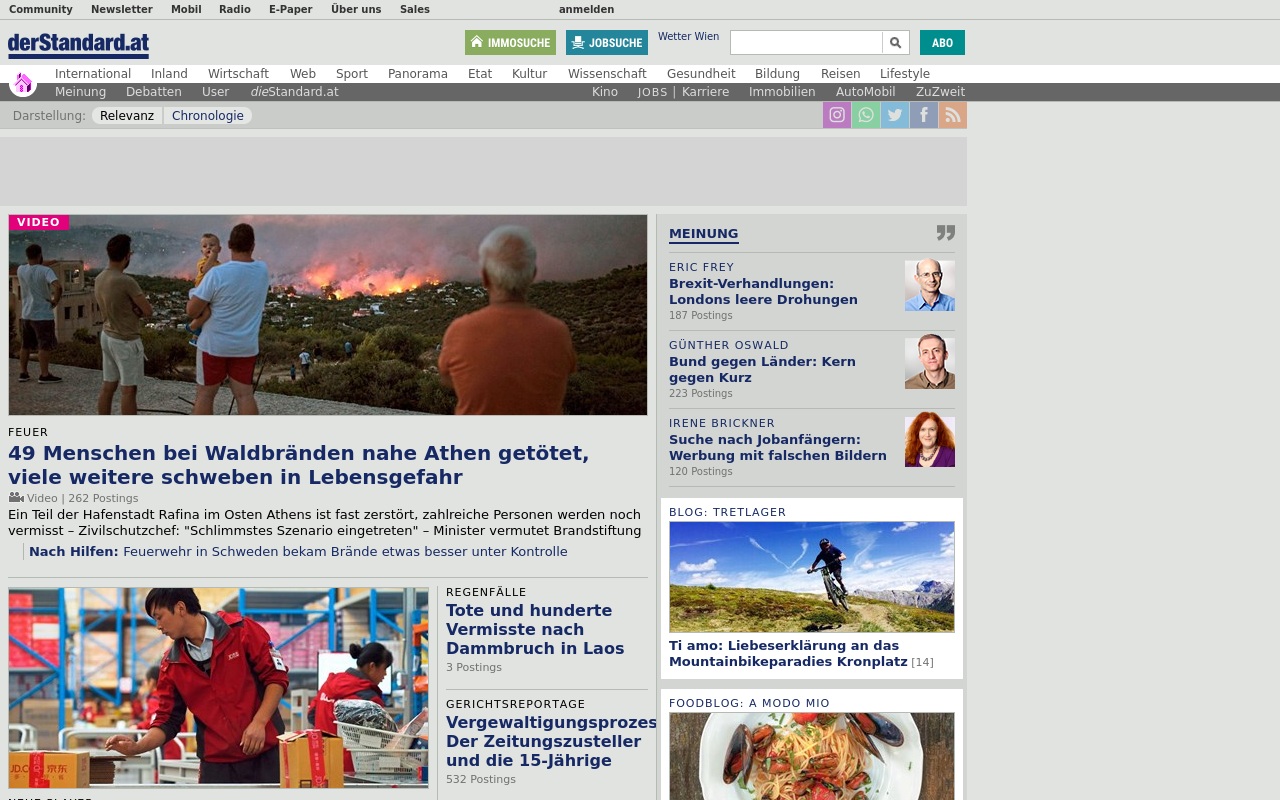This screenshot has width=1280, height=800.
Task: Open the International section
Action: point(93,74)
